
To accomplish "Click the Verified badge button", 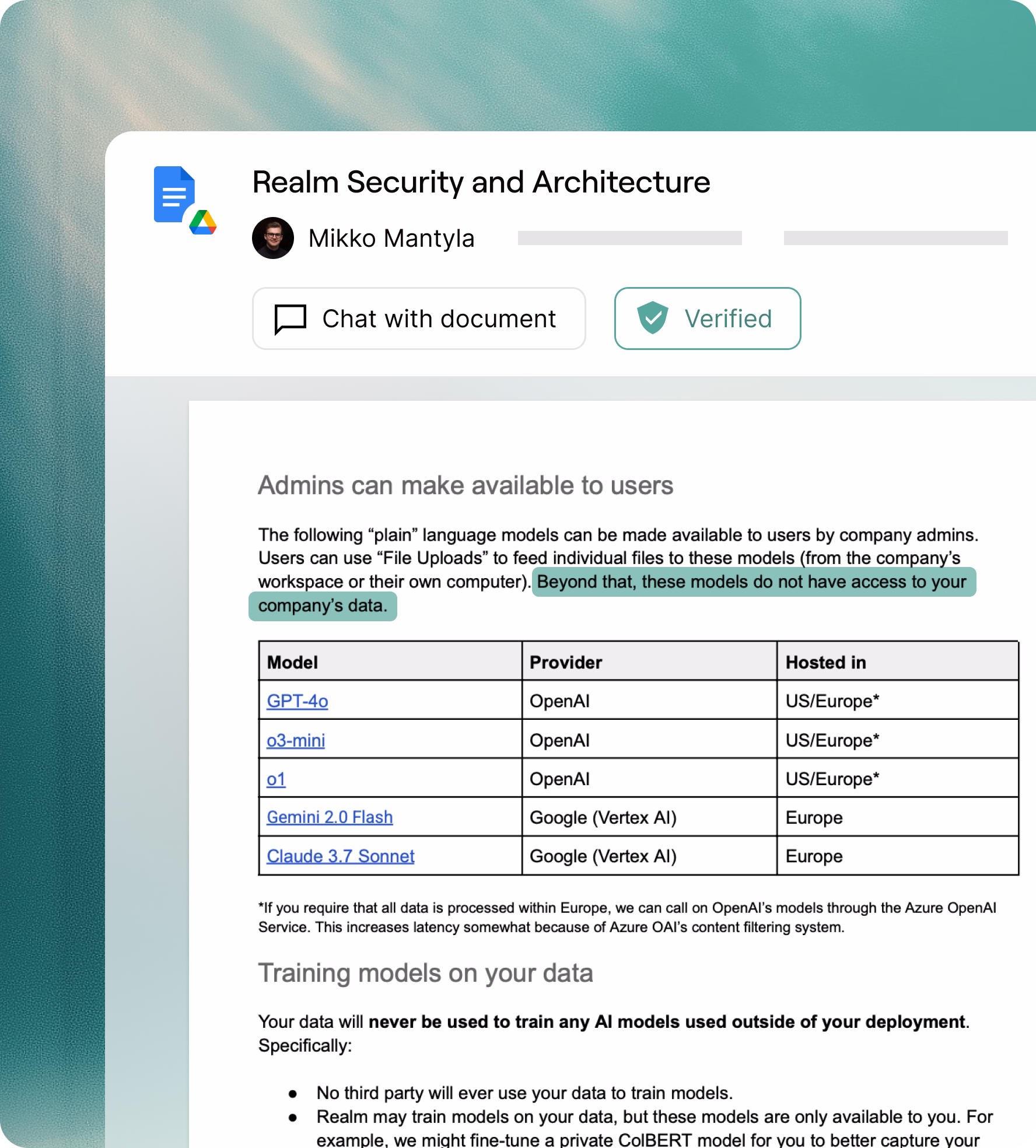I will click(x=708, y=318).
